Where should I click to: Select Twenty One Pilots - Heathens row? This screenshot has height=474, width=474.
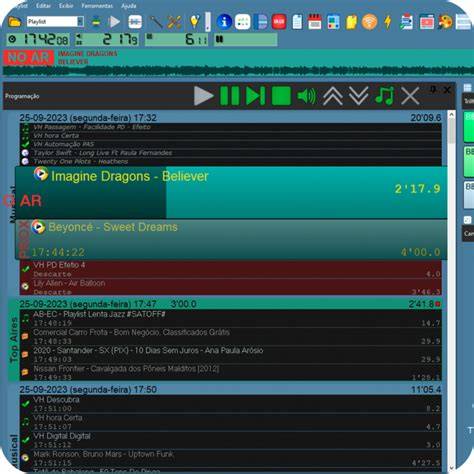231,161
